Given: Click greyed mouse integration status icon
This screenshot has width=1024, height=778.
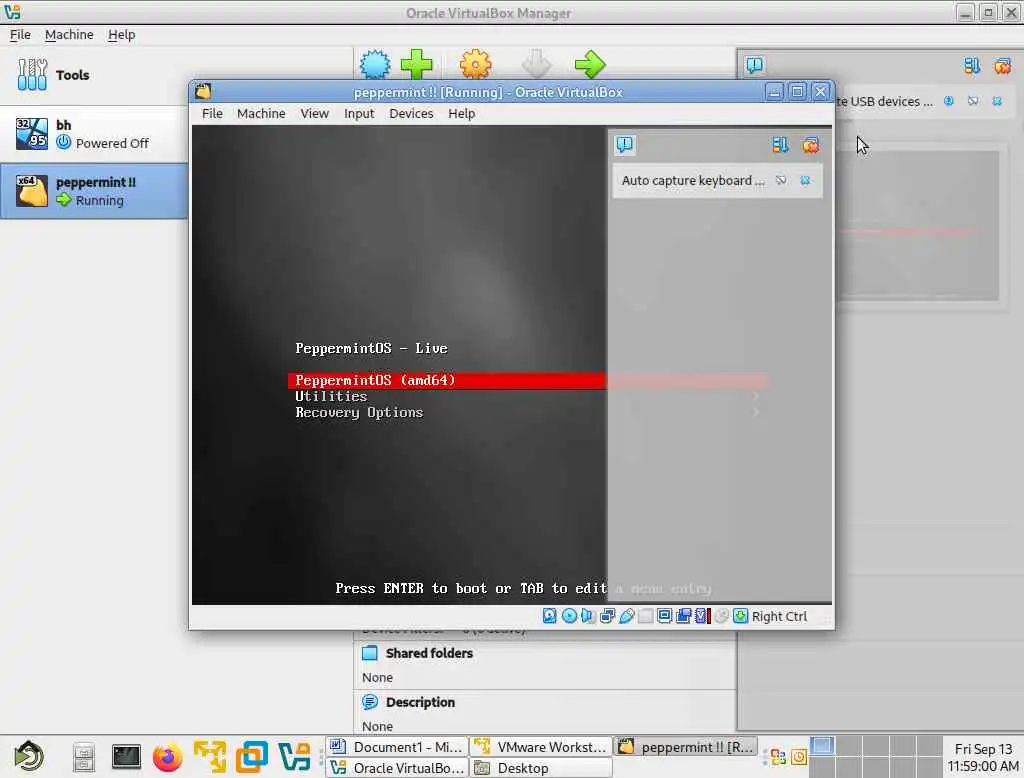Looking at the screenshot, I should [721, 616].
